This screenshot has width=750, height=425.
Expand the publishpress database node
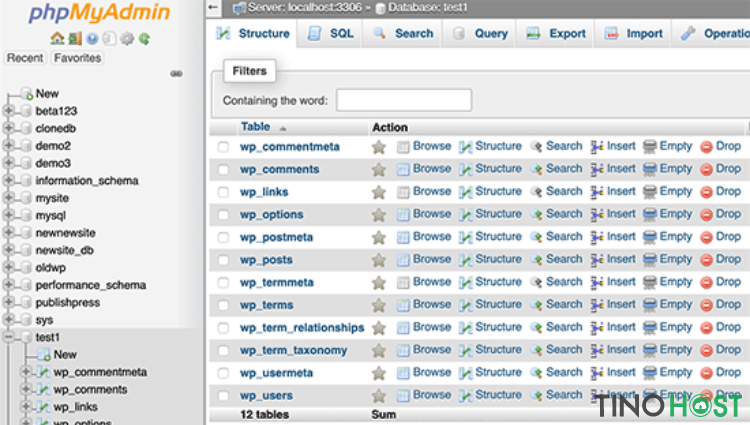(8, 302)
